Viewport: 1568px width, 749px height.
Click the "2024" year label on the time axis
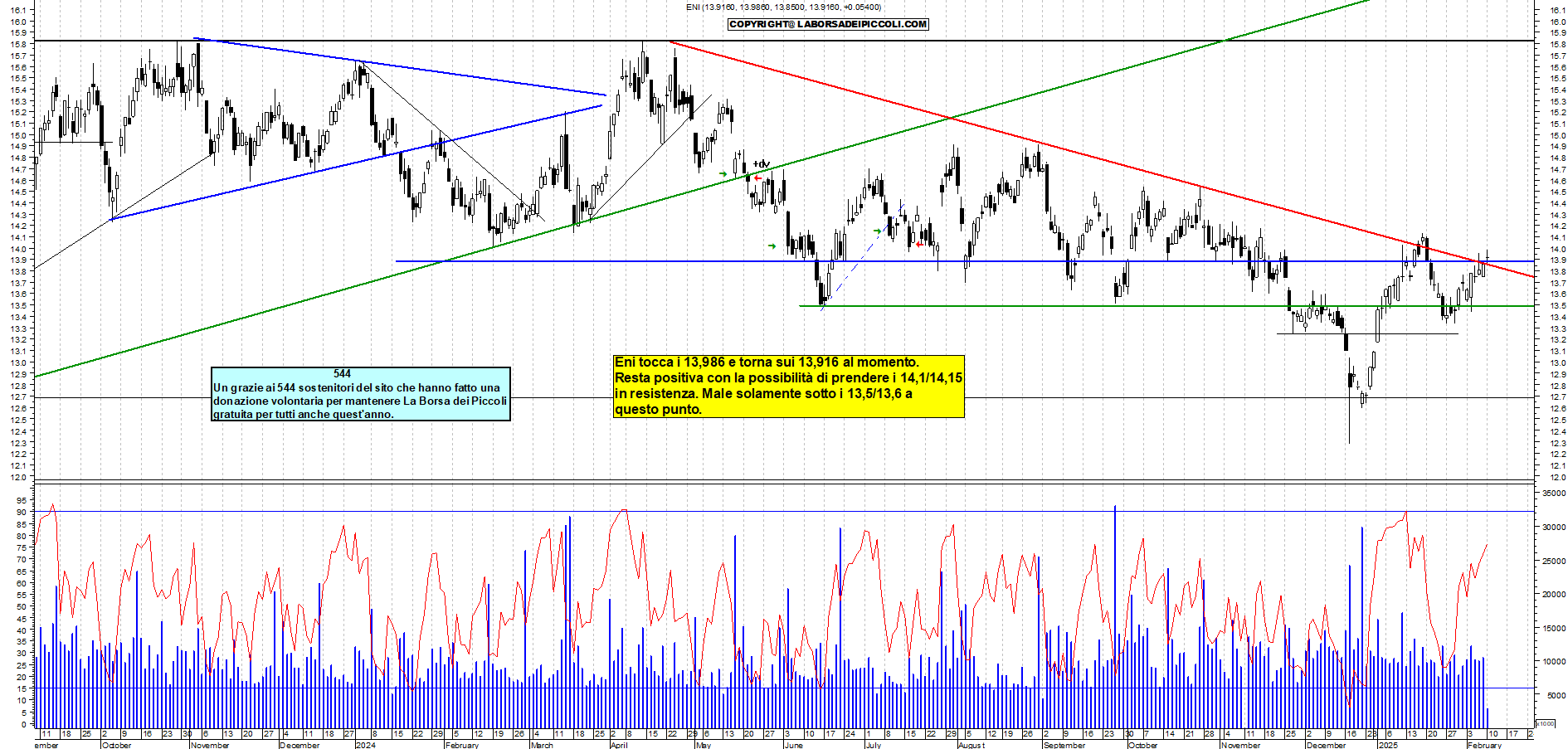point(365,745)
